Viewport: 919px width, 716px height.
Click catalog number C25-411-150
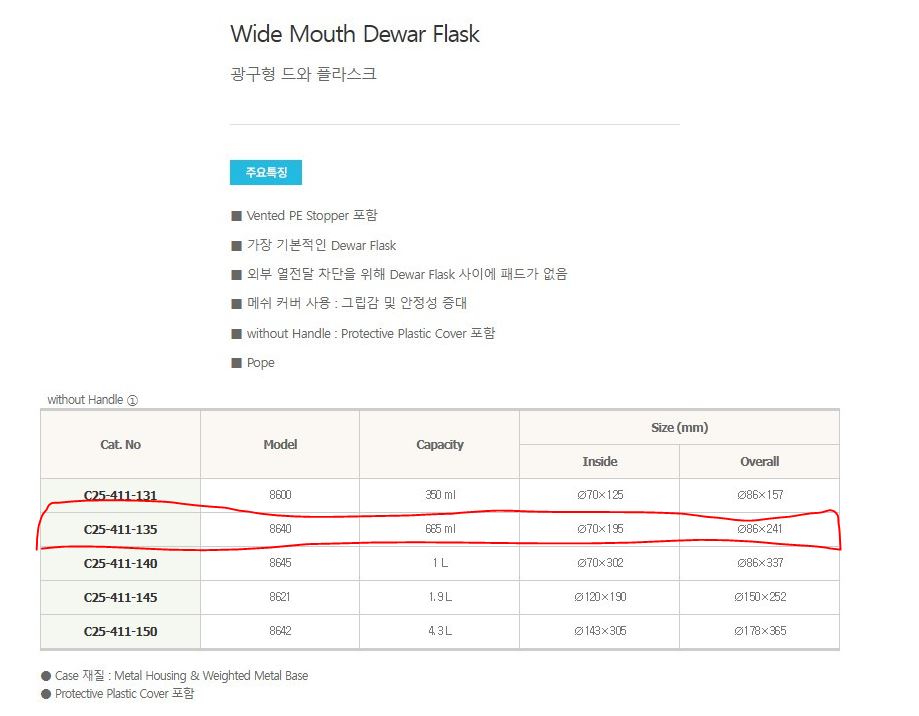[120, 631]
